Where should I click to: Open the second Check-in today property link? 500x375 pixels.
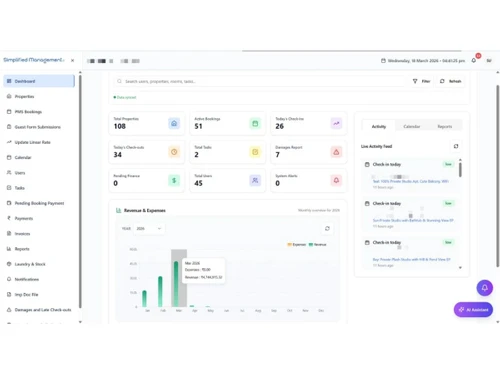[413, 220]
